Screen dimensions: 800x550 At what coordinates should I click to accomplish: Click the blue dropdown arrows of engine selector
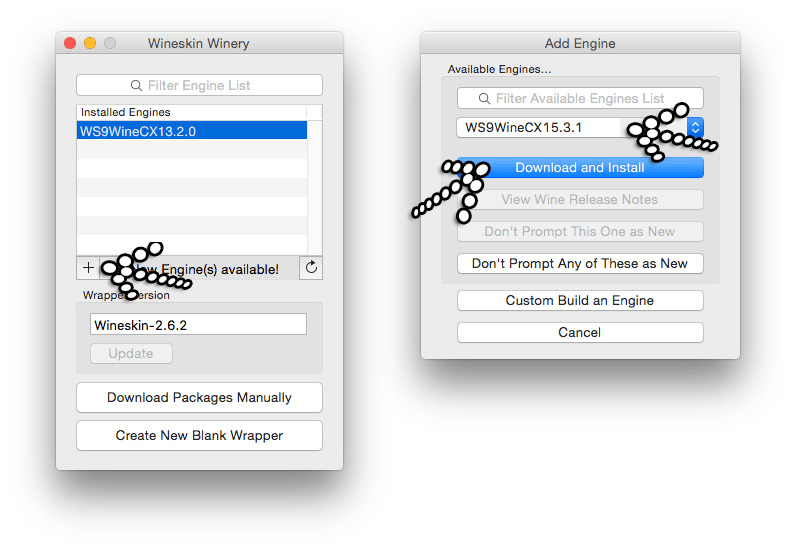coord(695,128)
